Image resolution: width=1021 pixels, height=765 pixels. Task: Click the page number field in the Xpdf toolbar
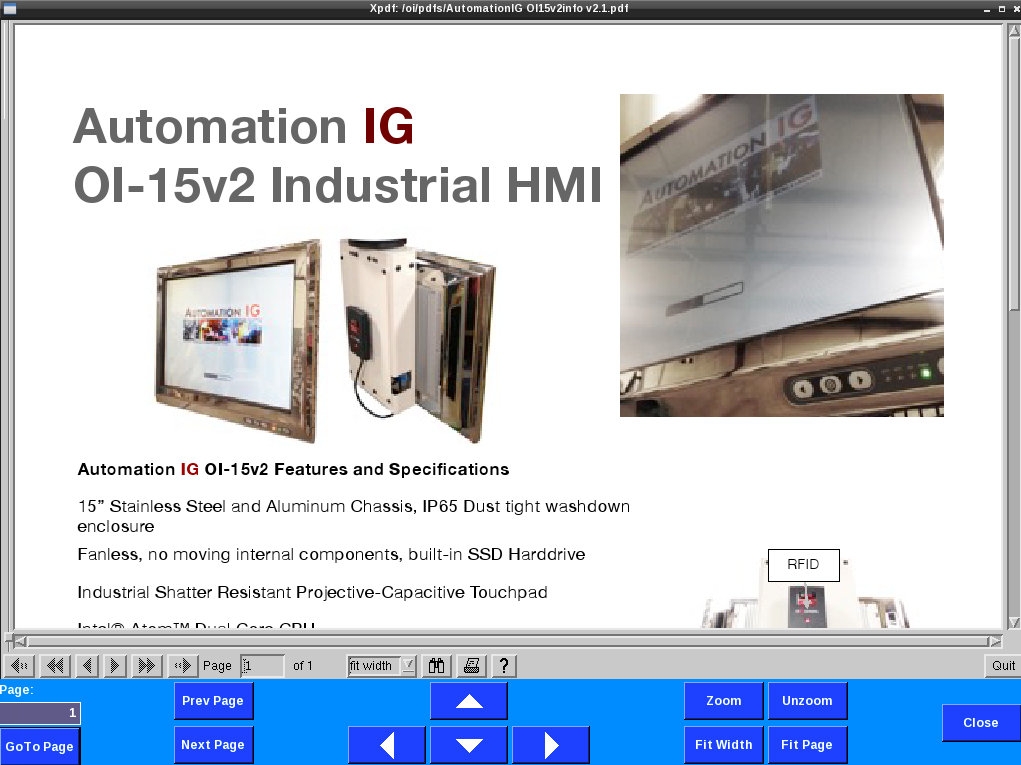point(262,665)
